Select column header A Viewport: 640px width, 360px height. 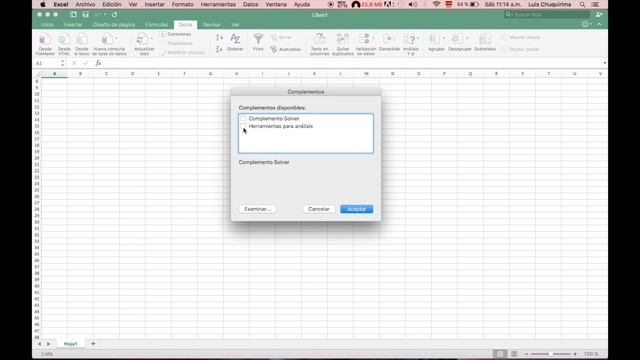(x=54, y=74)
